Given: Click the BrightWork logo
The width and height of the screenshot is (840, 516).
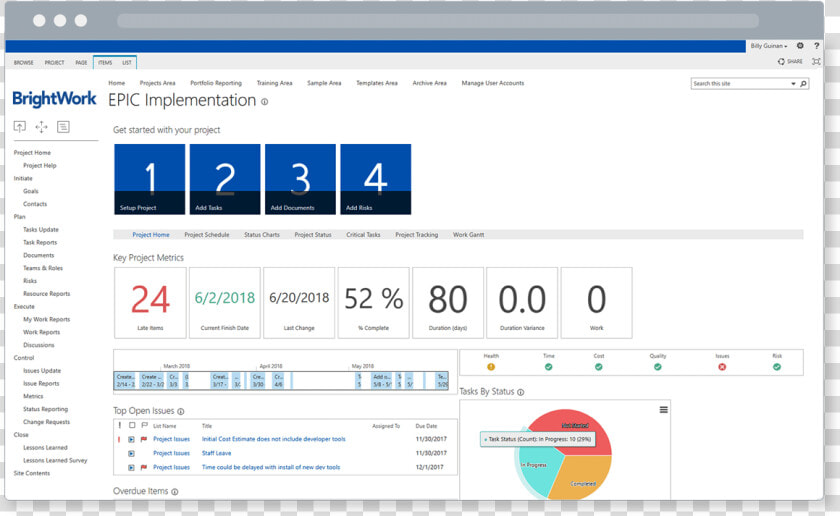Looking at the screenshot, I should point(54,99).
